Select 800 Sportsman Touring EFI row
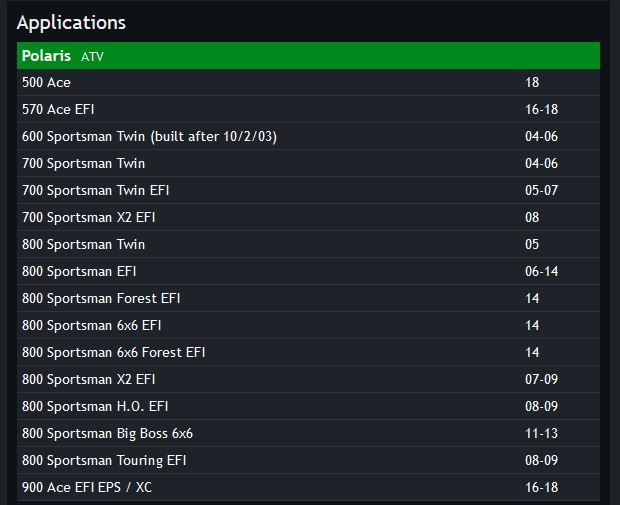 click(x=308, y=460)
